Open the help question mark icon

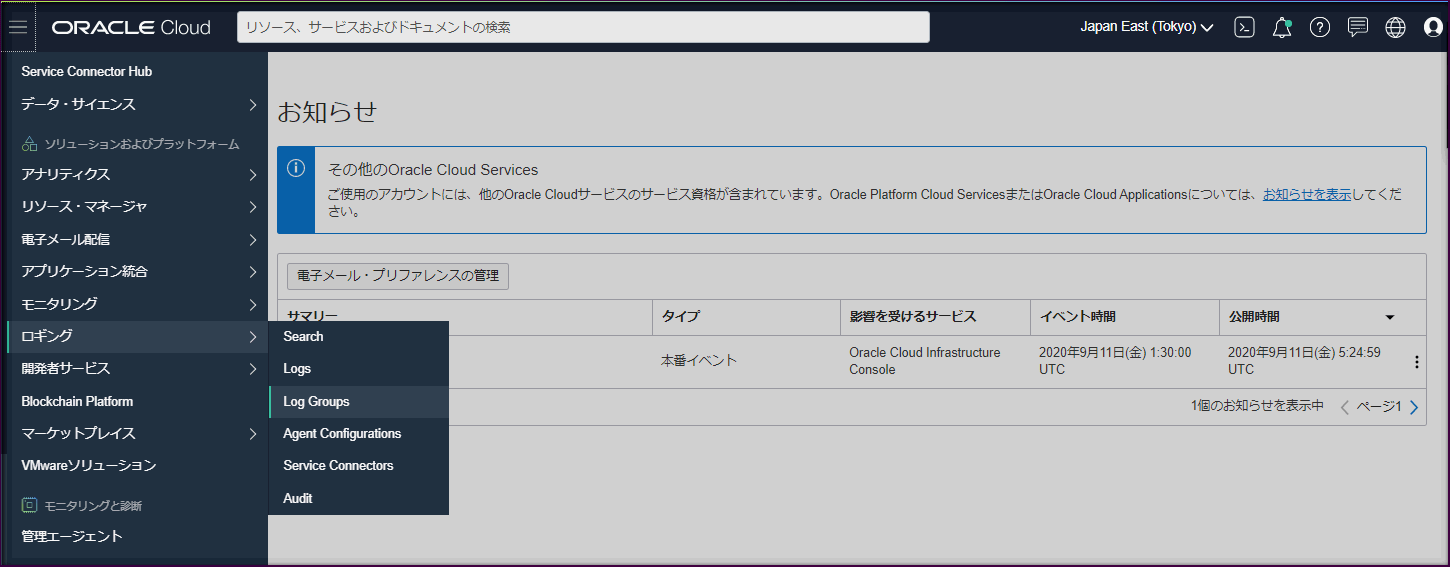click(1320, 27)
